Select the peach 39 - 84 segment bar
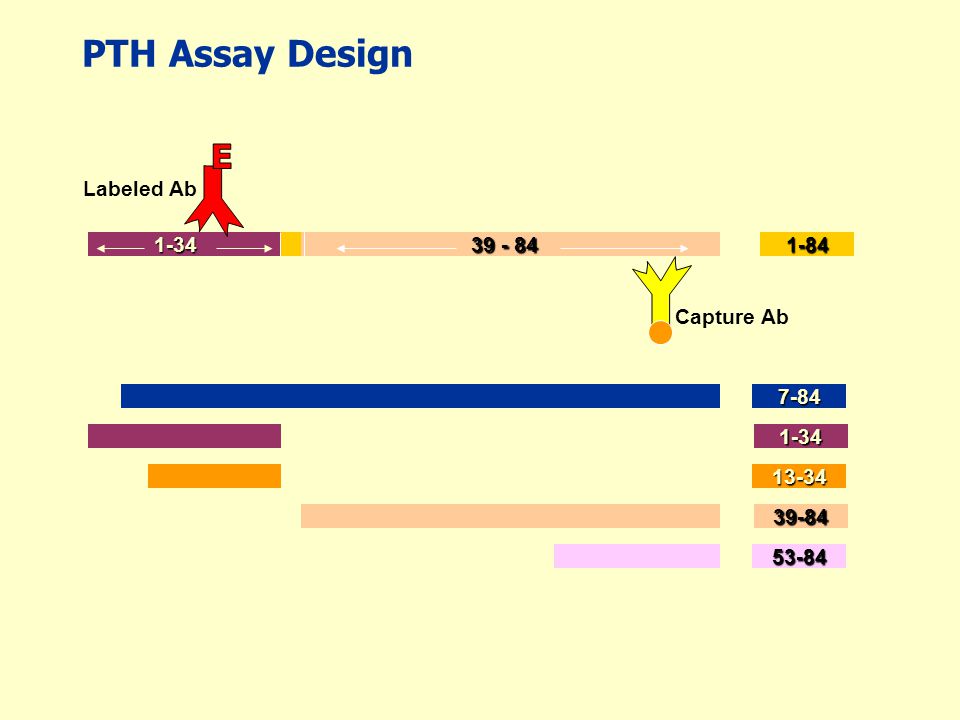960x720 pixels. pyautogui.click(x=512, y=244)
